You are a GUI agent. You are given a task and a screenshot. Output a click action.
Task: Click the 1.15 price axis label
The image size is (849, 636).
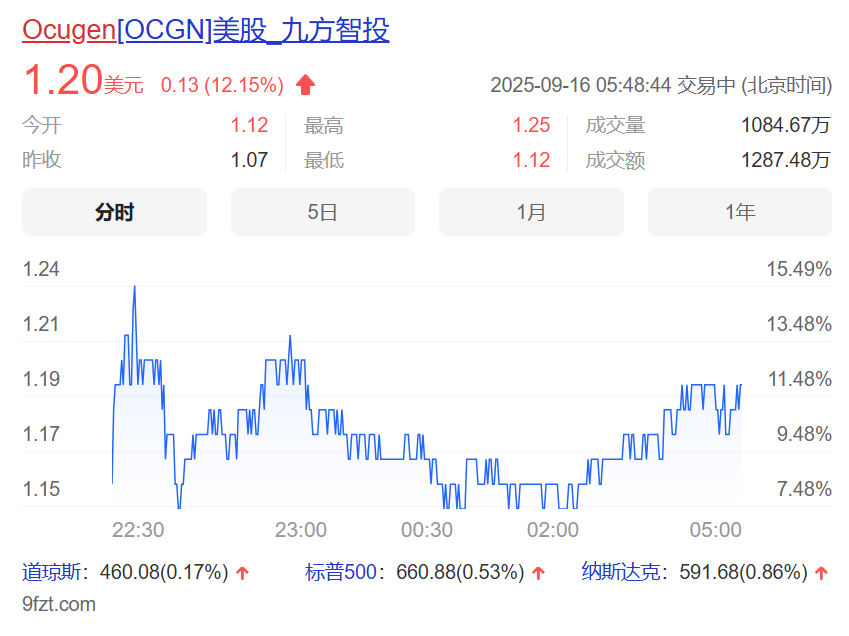click(41, 489)
